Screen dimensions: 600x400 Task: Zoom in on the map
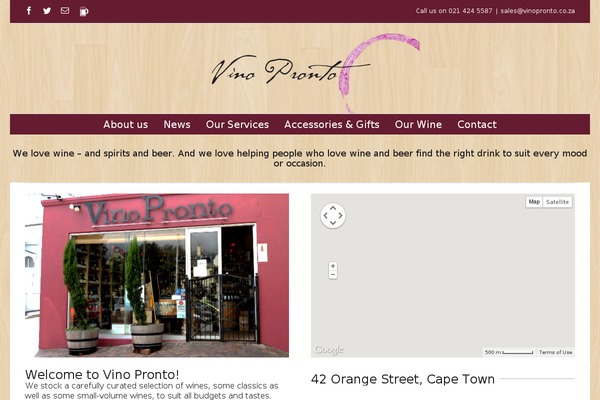(333, 266)
